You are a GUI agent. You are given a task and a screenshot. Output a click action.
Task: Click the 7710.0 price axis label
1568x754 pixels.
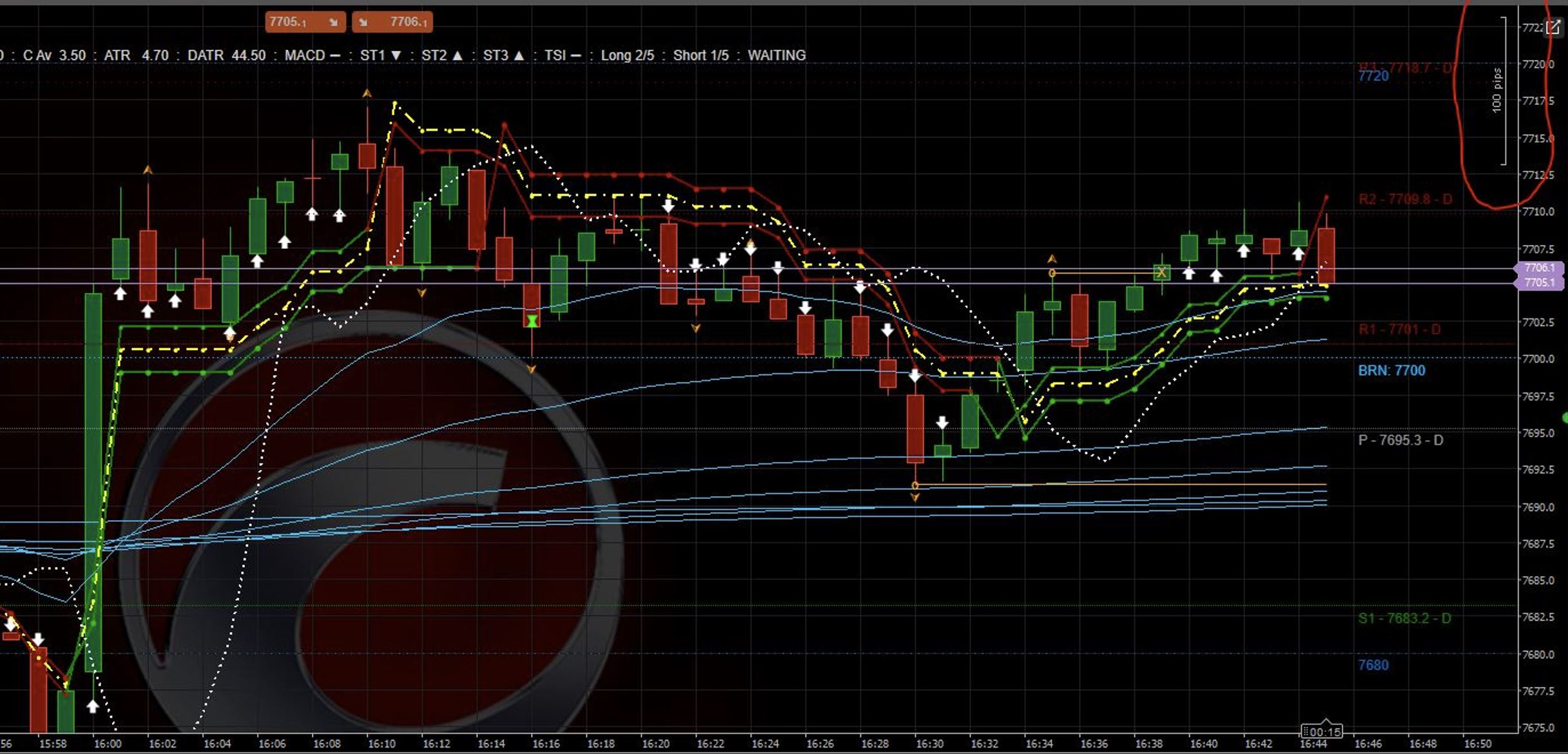pos(1538,211)
